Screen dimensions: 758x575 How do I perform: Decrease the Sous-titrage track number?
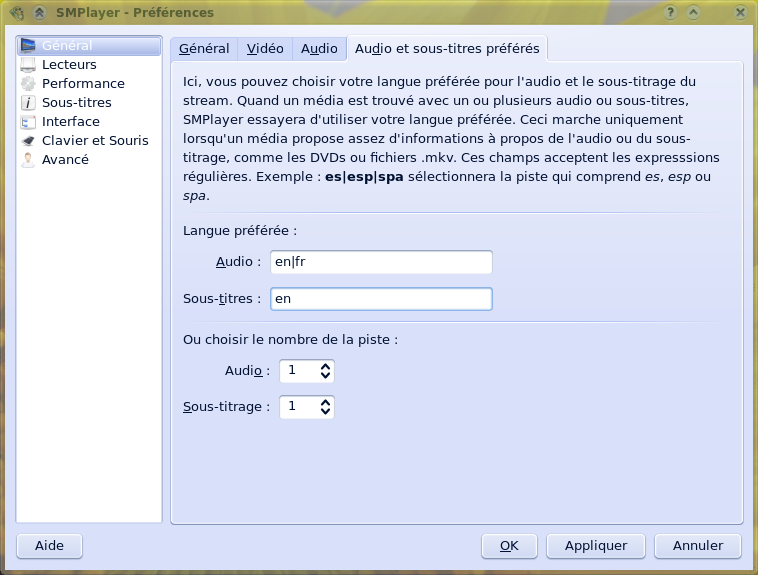(x=325, y=413)
